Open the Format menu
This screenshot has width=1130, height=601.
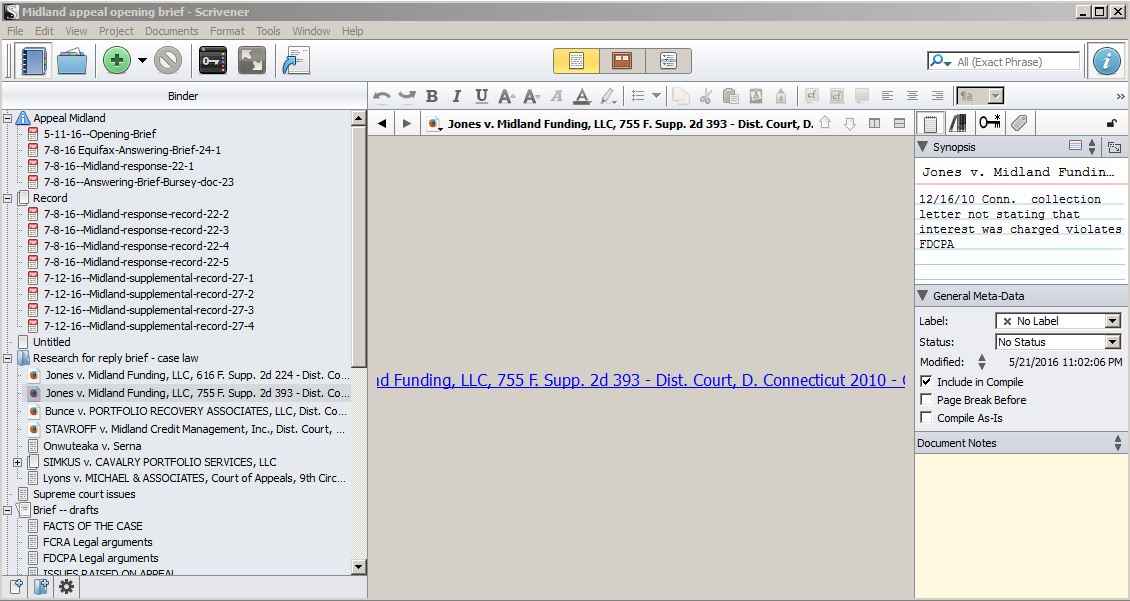pos(227,31)
